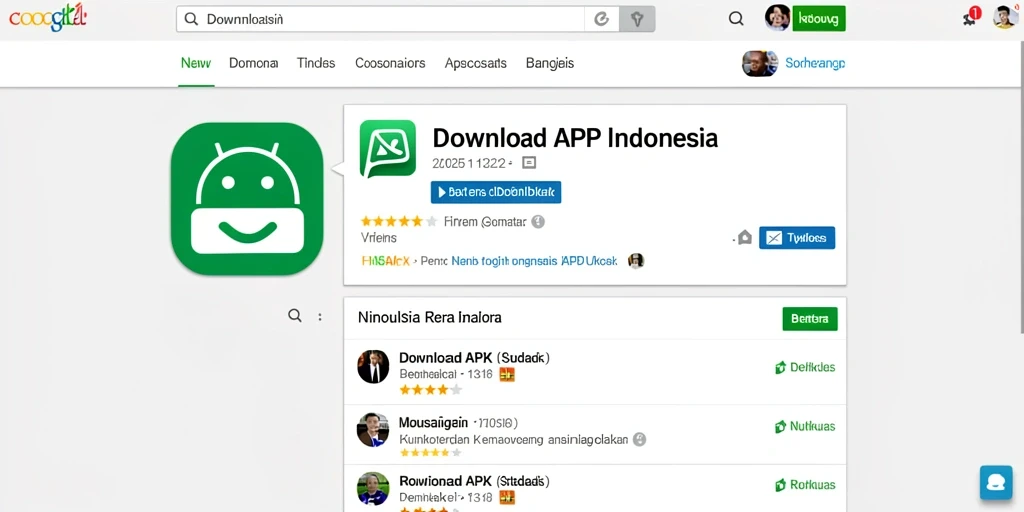Click the star rating in app card
Viewport: 1024px width, 512px height.
[398, 221]
